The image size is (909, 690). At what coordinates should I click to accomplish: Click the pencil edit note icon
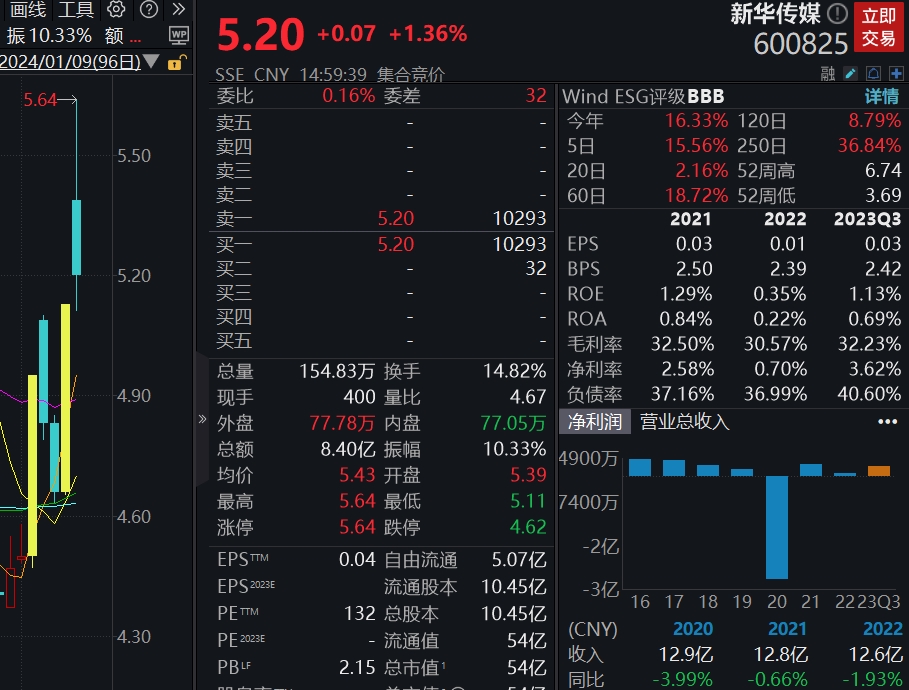[x=851, y=73]
